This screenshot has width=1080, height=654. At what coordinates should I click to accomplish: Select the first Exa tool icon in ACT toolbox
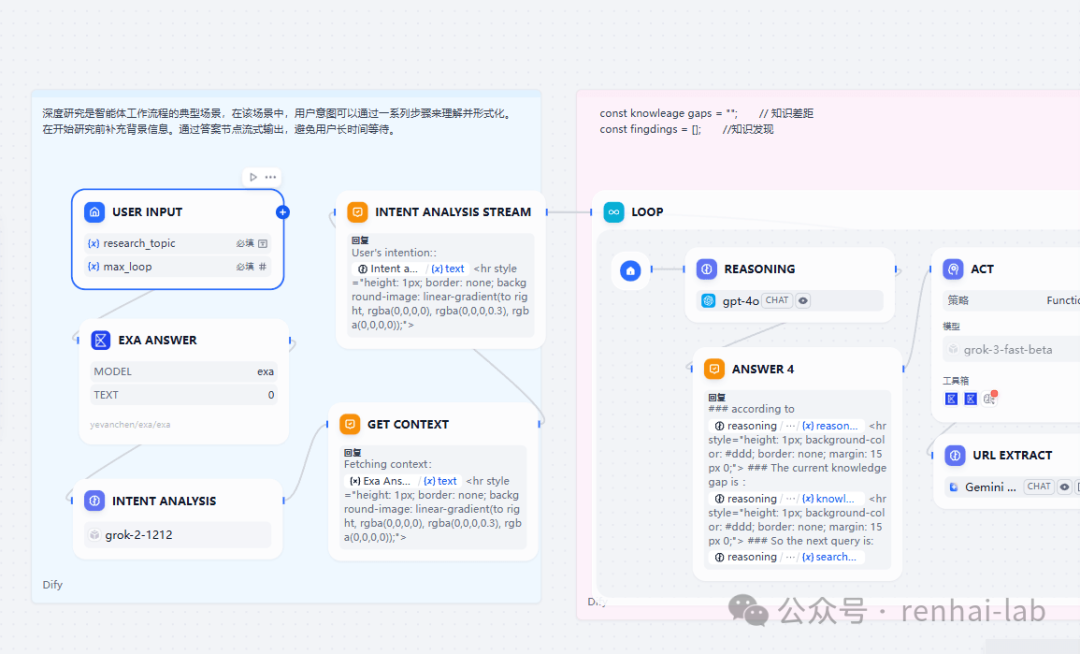[x=951, y=398]
